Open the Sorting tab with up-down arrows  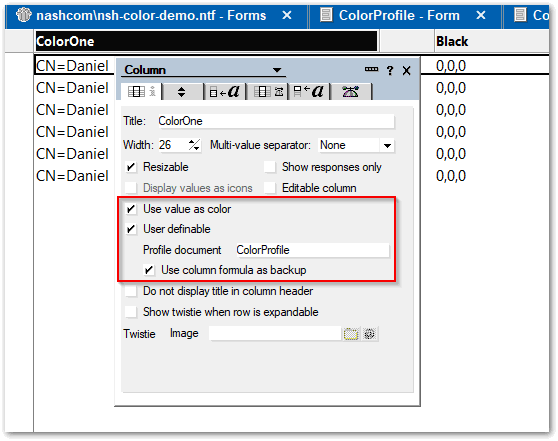point(181,92)
